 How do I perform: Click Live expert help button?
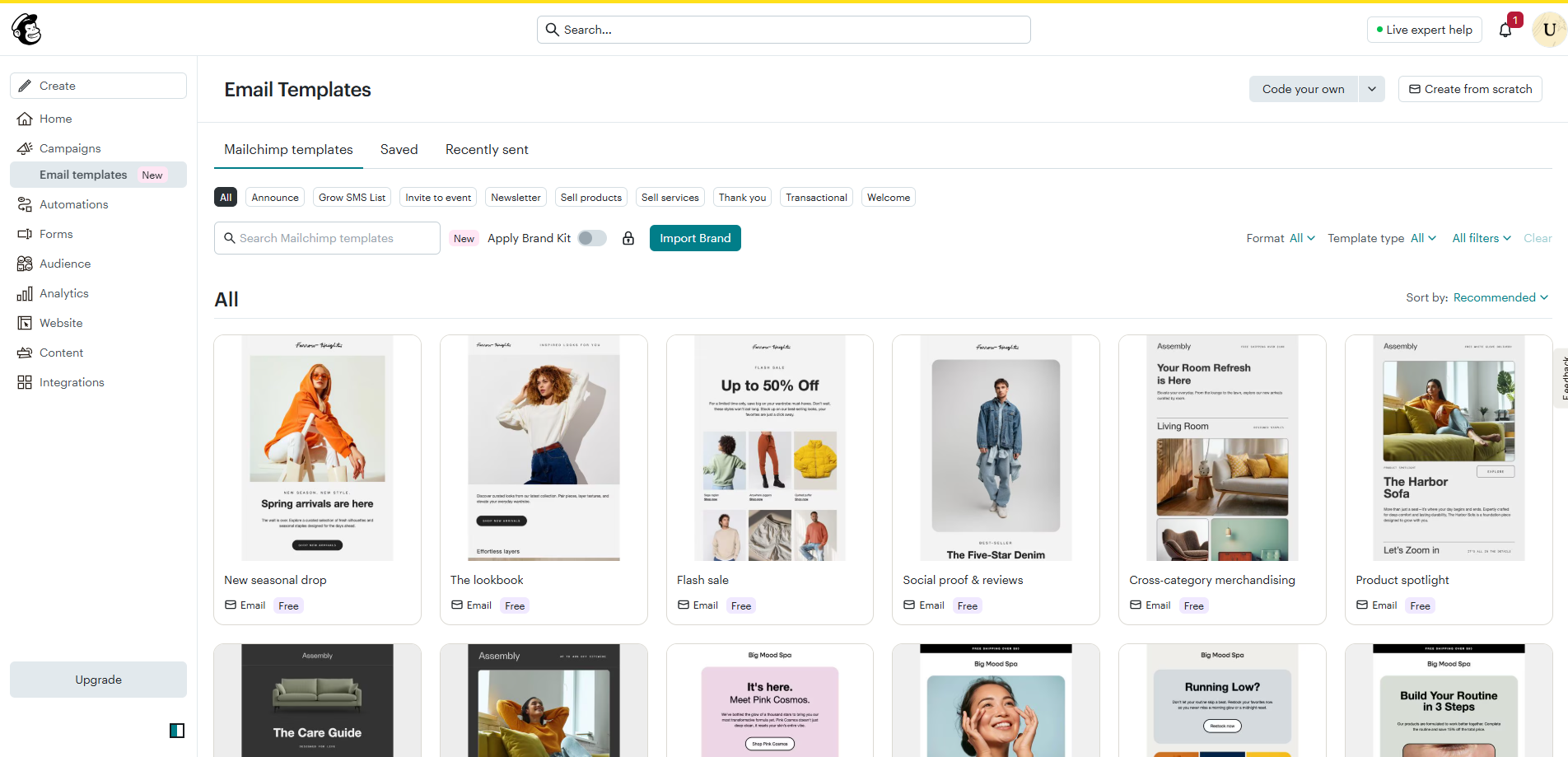1425,30
